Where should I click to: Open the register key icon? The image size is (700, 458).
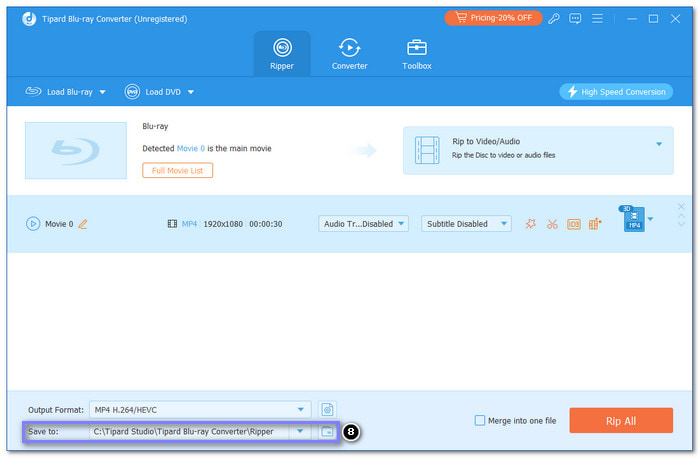[554, 18]
